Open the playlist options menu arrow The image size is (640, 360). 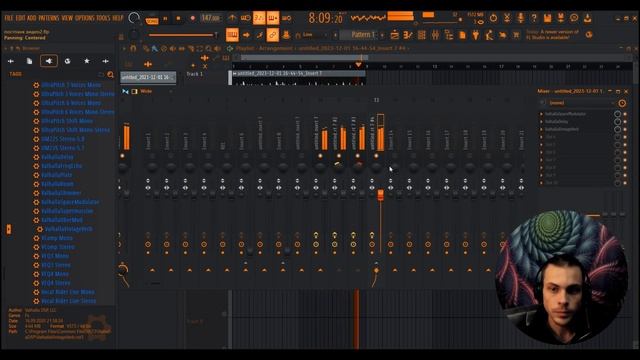point(124,49)
